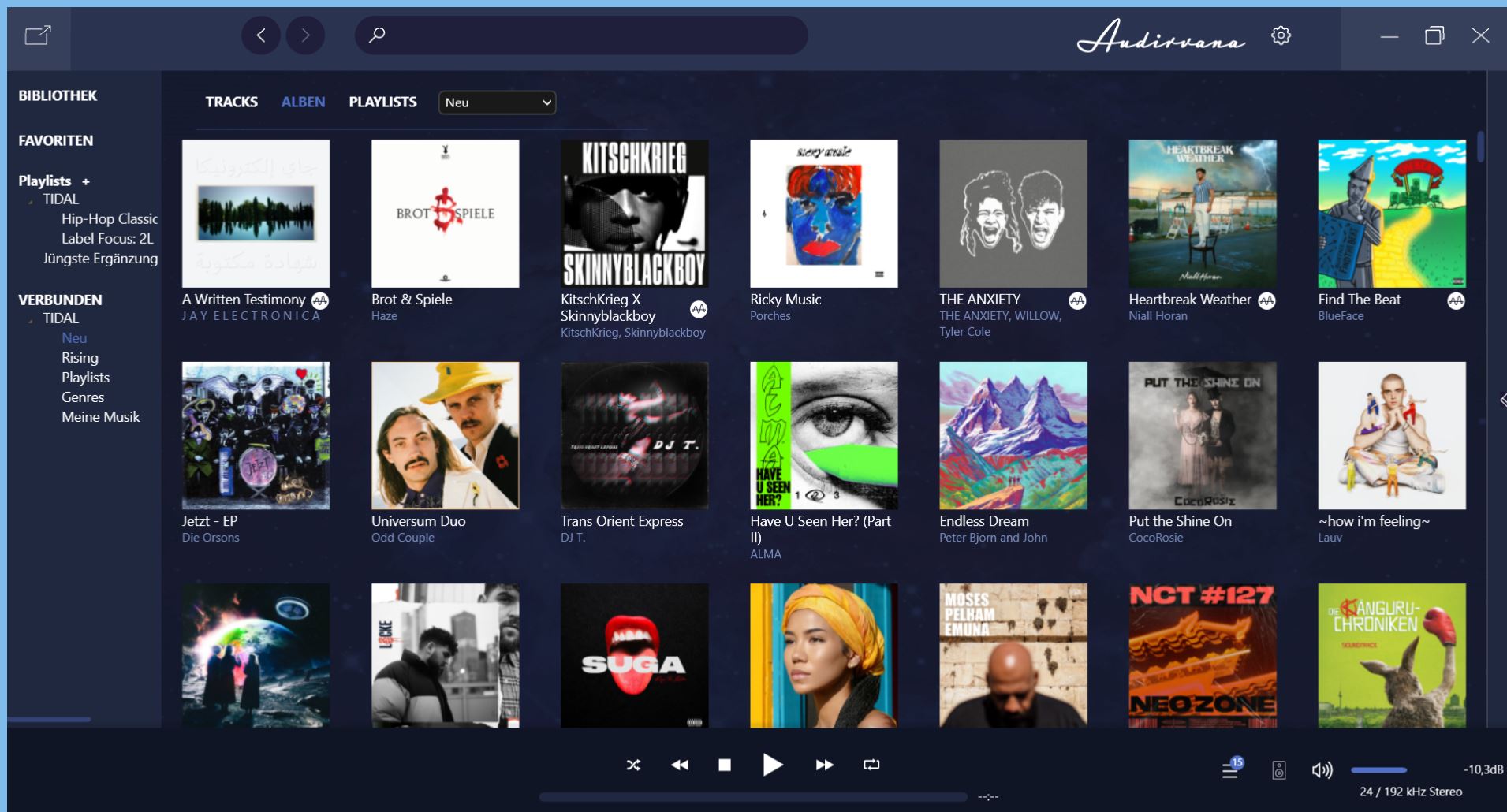Open BIBLIOTHEK section
This screenshot has height=812, width=1507.
[58, 95]
